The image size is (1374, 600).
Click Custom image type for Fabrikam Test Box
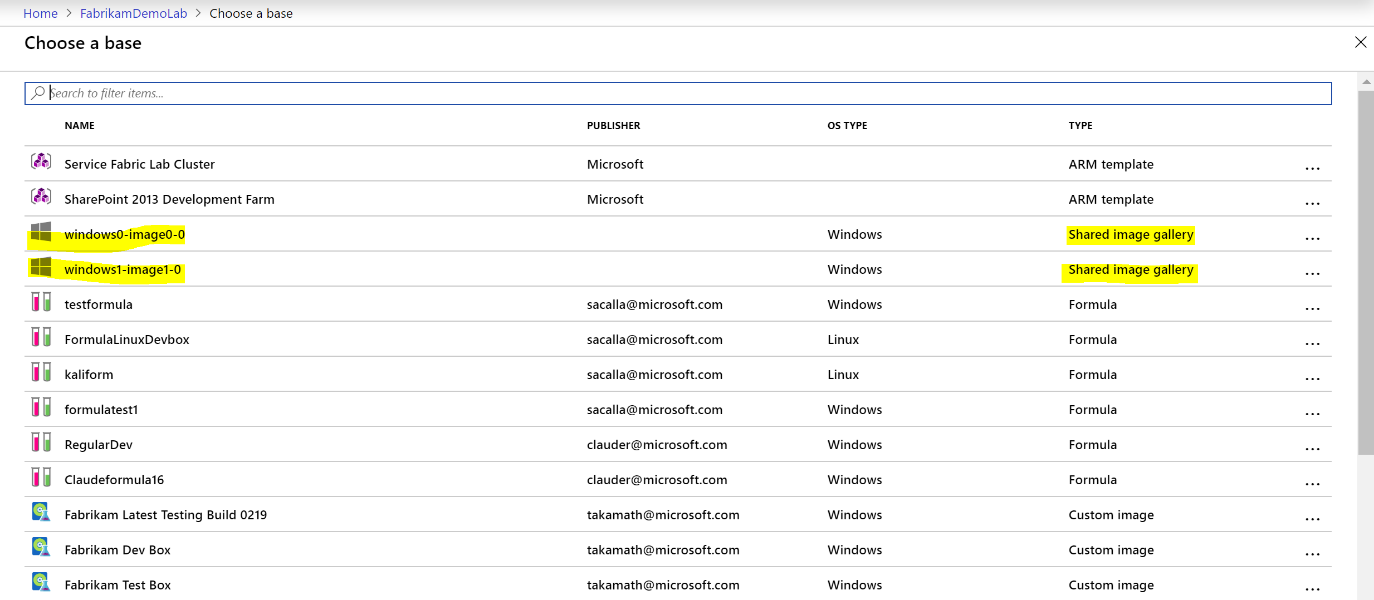(x=1111, y=584)
